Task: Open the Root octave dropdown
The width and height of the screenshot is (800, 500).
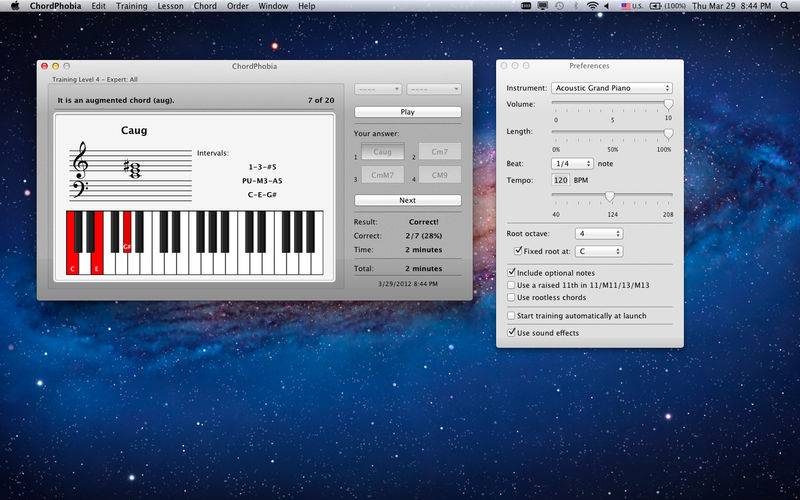Action: (x=598, y=234)
